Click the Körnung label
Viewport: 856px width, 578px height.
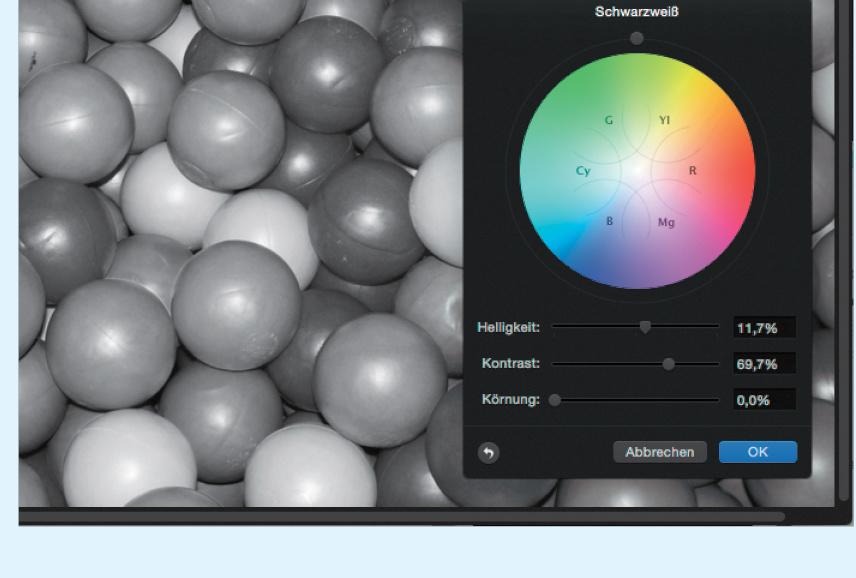coord(510,400)
